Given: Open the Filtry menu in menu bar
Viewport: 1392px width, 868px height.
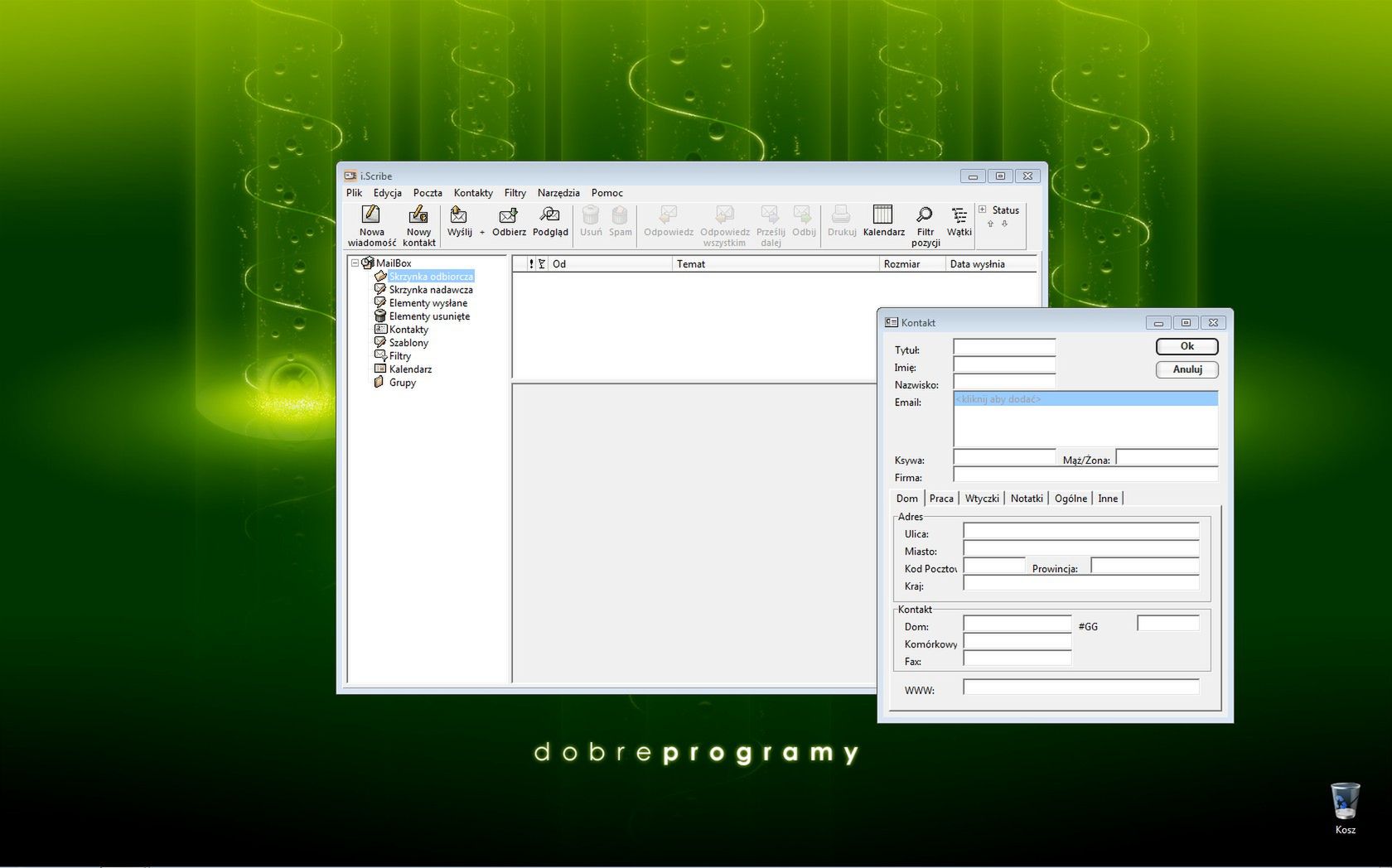Looking at the screenshot, I should pos(515,193).
